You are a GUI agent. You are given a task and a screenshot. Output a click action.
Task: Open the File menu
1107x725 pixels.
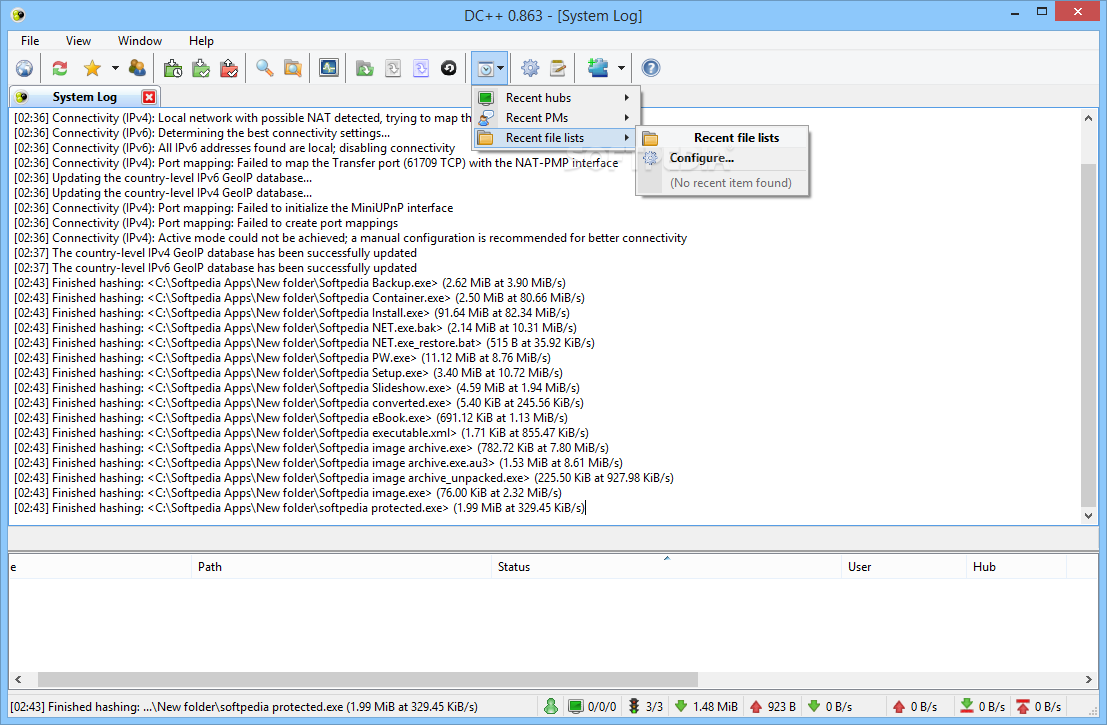pos(30,41)
